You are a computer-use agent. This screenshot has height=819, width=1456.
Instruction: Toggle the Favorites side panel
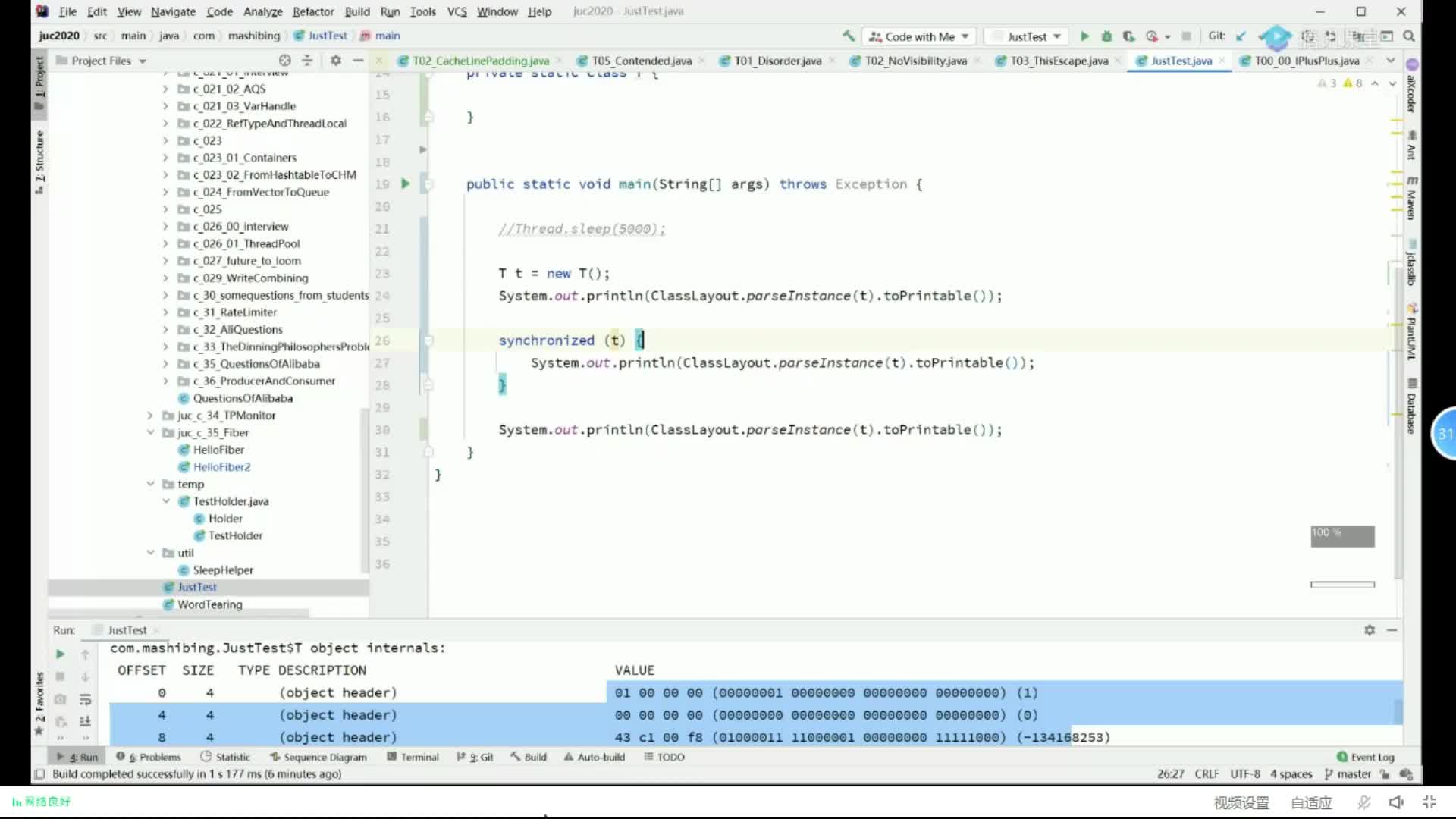click(x=39, y=704)
